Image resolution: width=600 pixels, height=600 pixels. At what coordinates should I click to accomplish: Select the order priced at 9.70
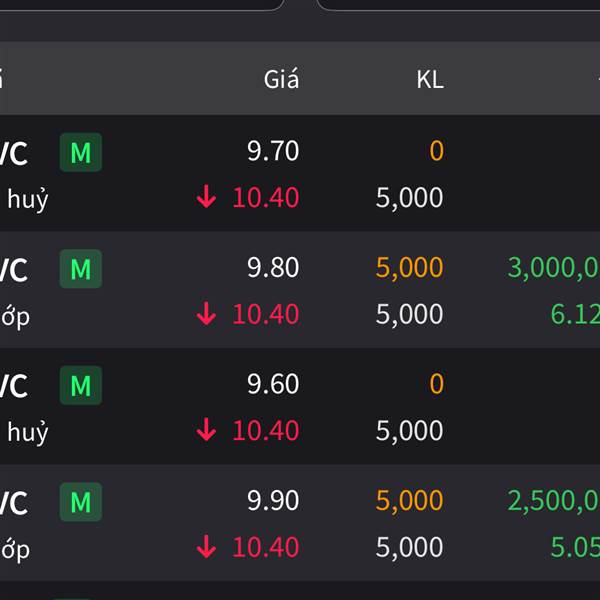point(273,152)
